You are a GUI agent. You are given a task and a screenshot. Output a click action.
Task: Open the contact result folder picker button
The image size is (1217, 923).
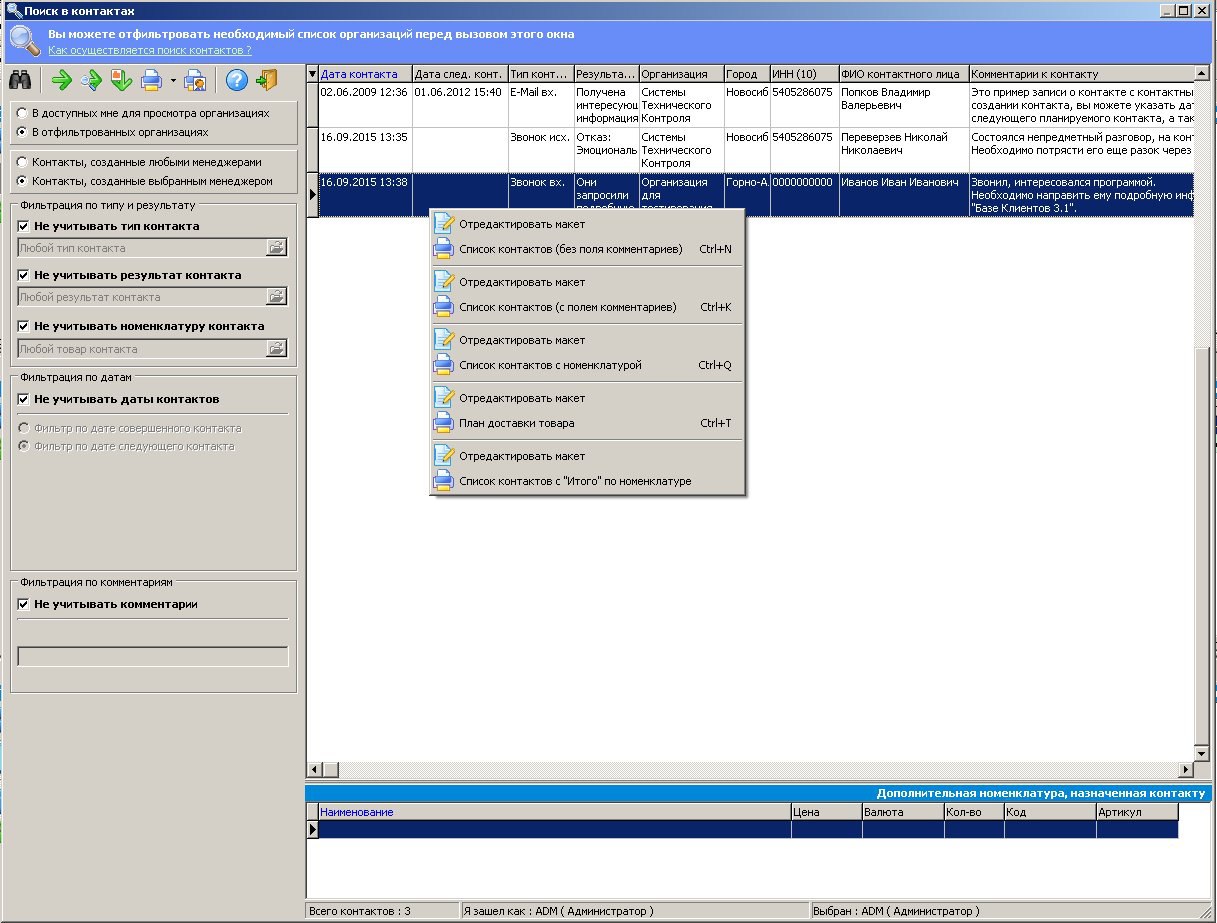tap(276, 297)
